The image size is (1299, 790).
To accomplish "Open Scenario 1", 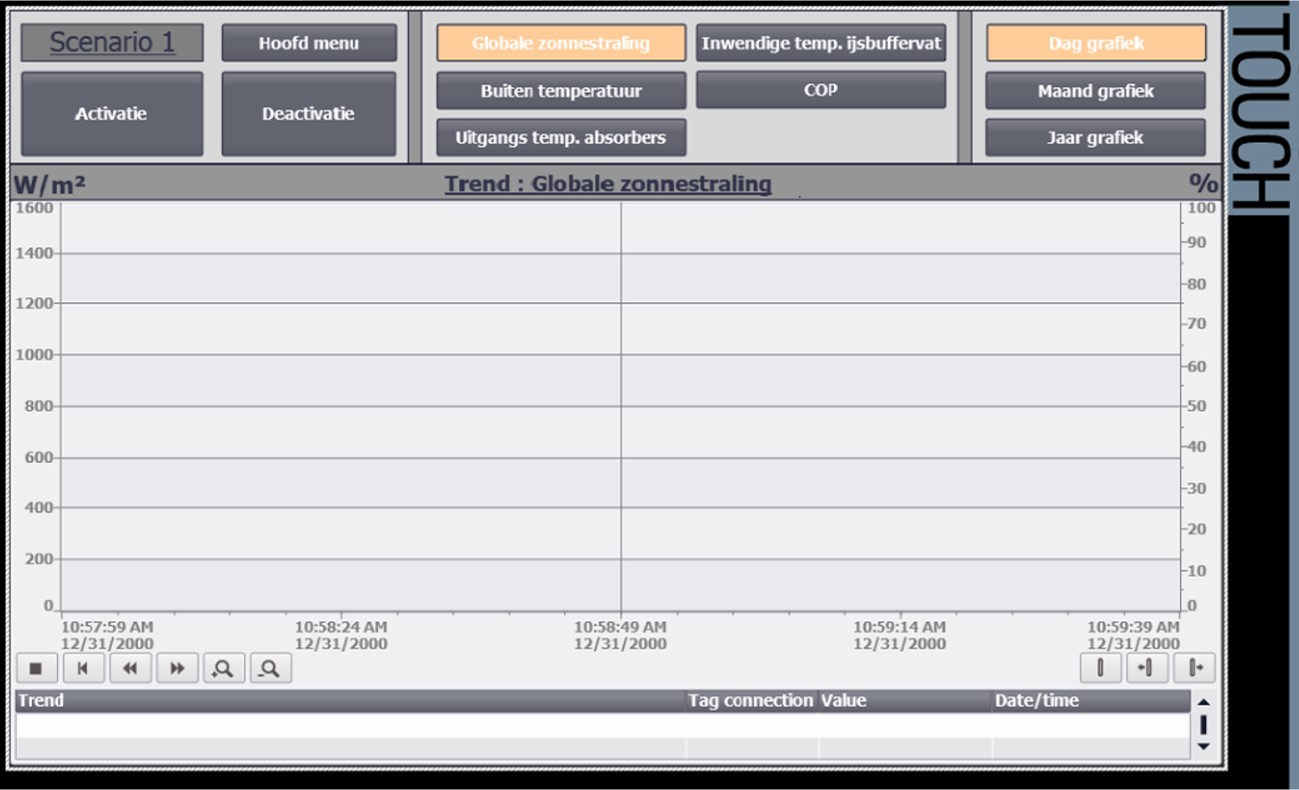I will point(110,42).
